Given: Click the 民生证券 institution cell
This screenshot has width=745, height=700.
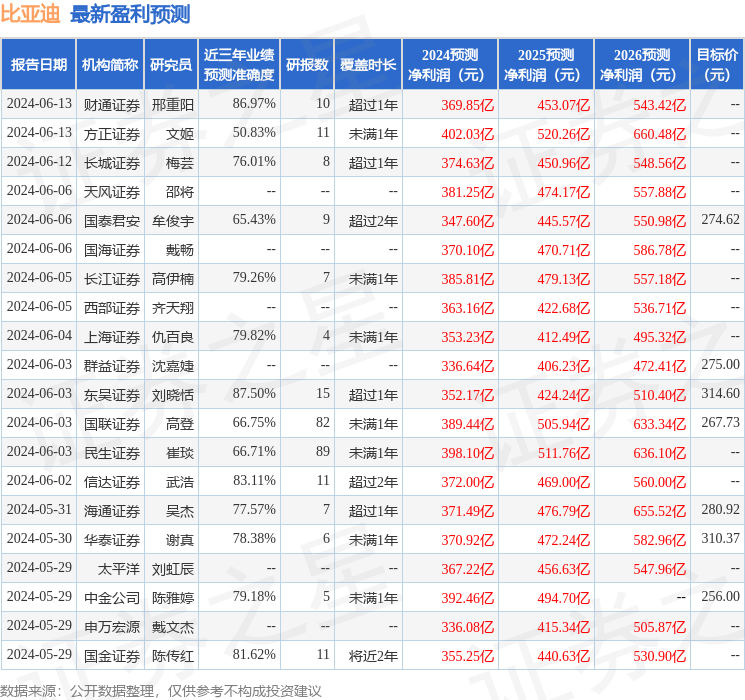Looking at the screenshot, I should (x=112, y=453).
